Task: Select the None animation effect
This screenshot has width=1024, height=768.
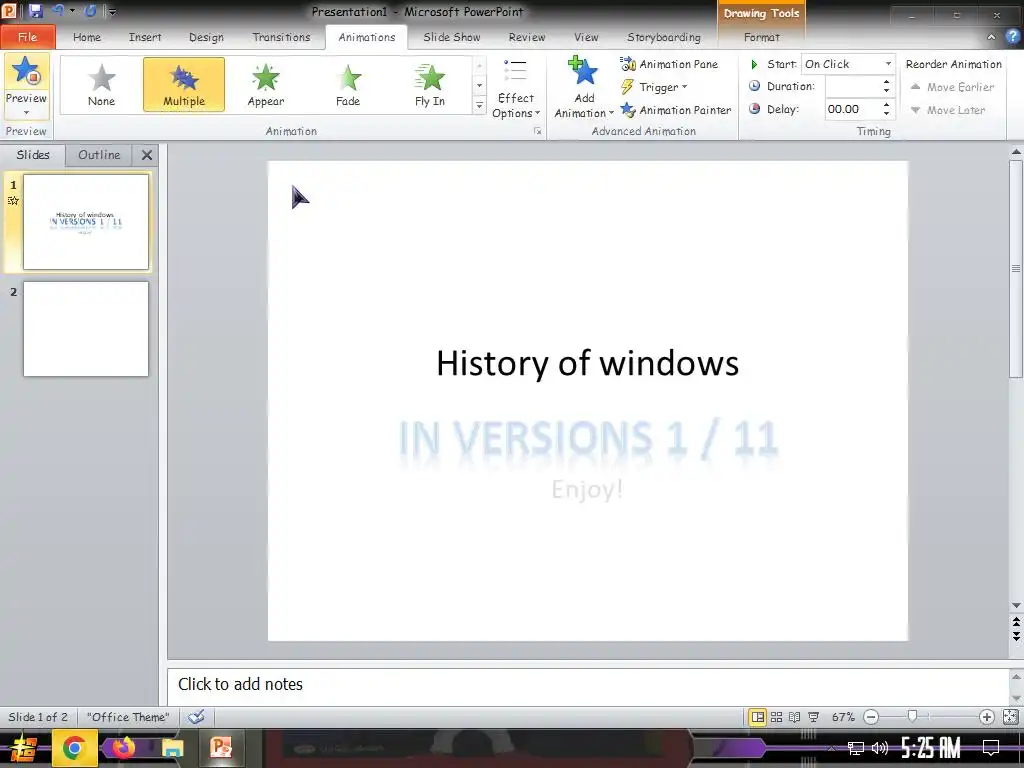Action: coord(101,84)
